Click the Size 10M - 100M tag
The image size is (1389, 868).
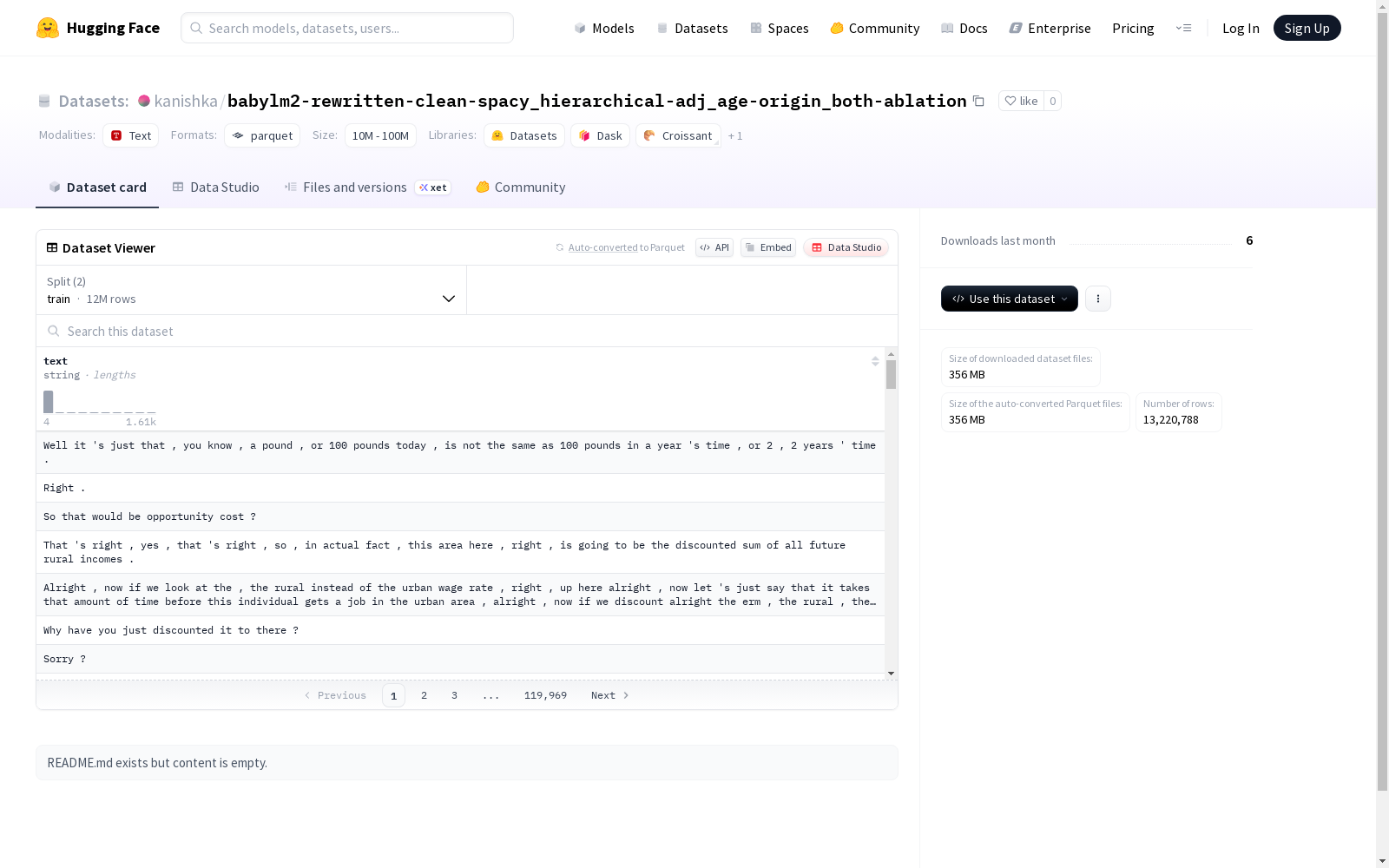[x=380, y=135]
